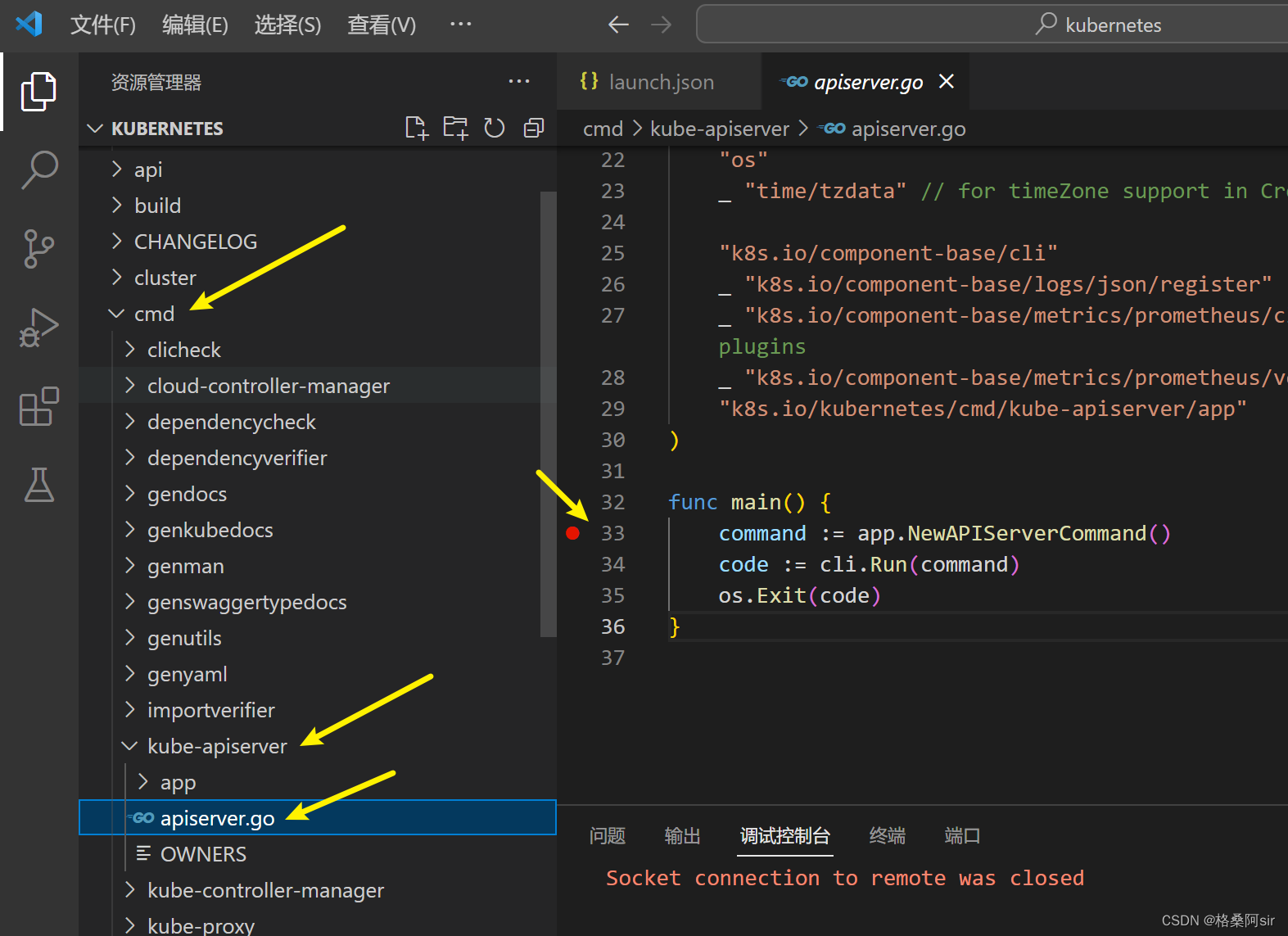1288x936 pixels.
Task: Collapse the KUBERNETES root section
Action: point(318,129)
